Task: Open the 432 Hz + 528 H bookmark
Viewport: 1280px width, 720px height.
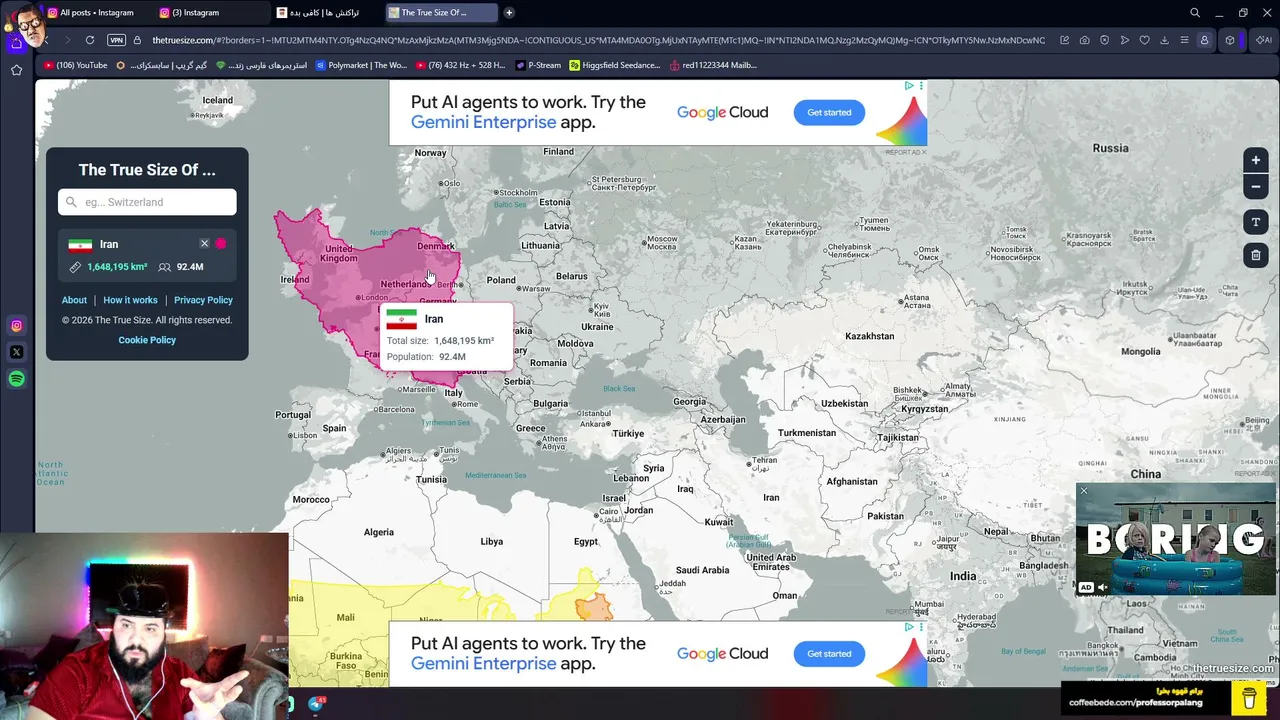Action: (x=460, y=65)
